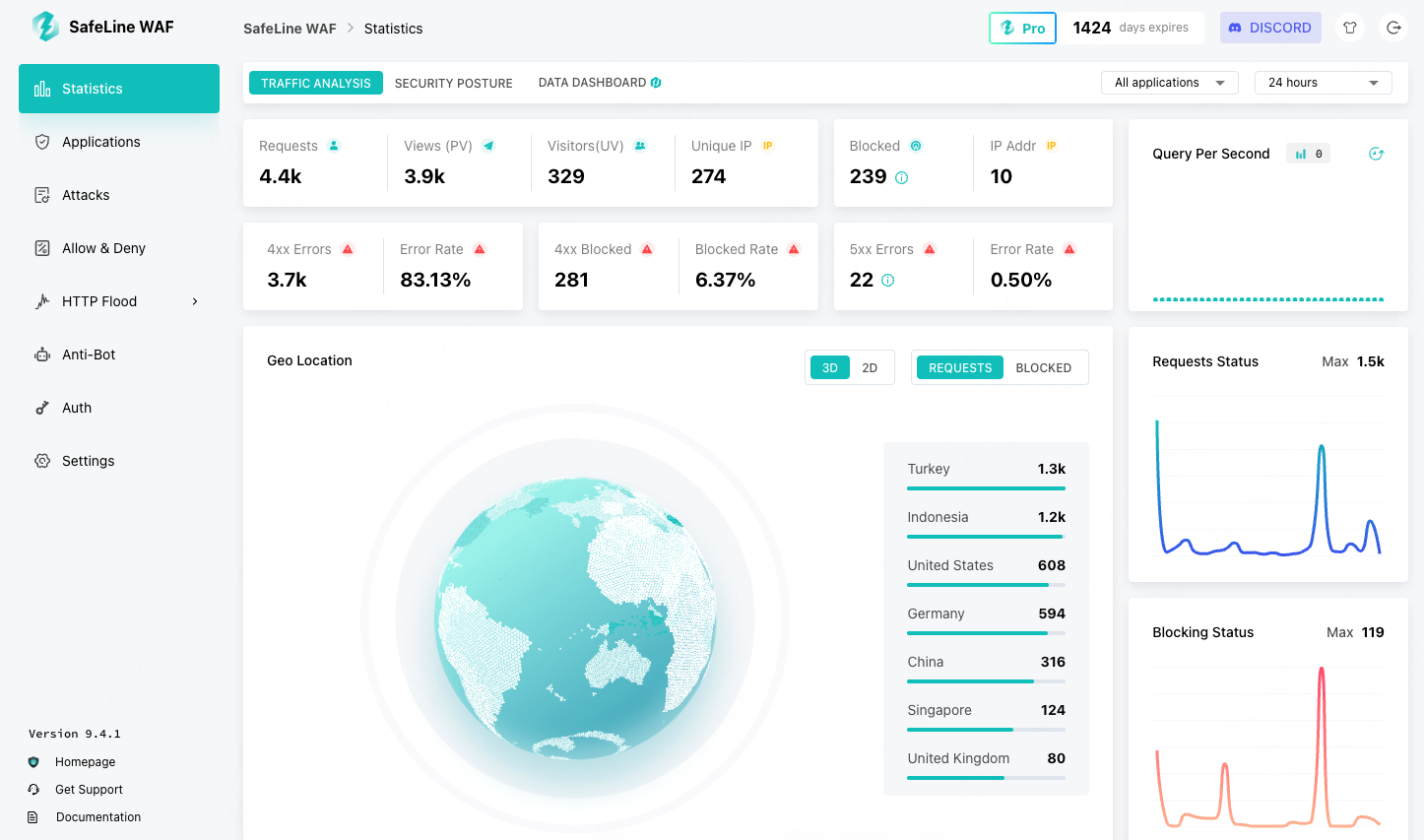
Task: Click the info icon beside Blocked 239
Action: [901, 177]
